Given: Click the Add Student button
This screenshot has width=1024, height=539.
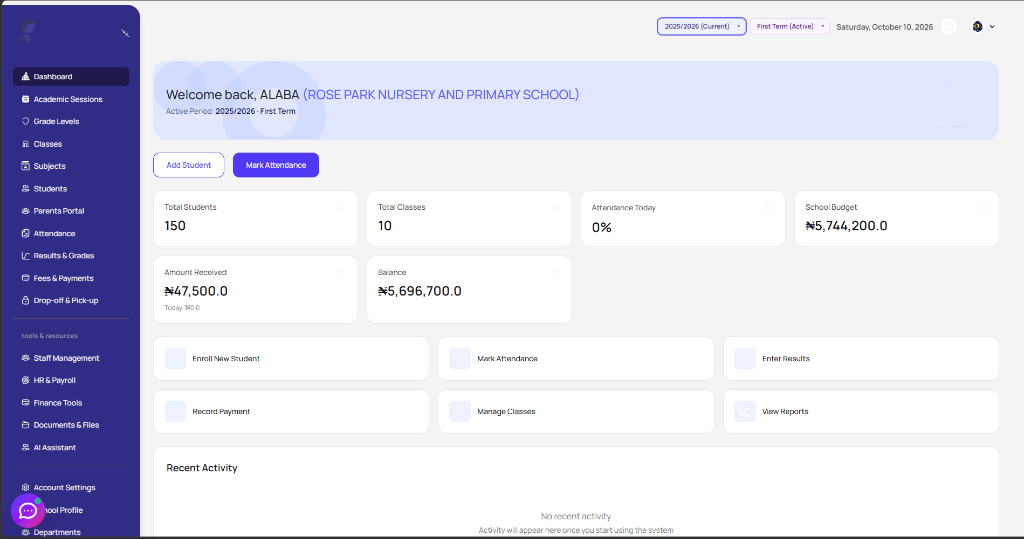Looking at the screenshot, I should tap(189, 165).
